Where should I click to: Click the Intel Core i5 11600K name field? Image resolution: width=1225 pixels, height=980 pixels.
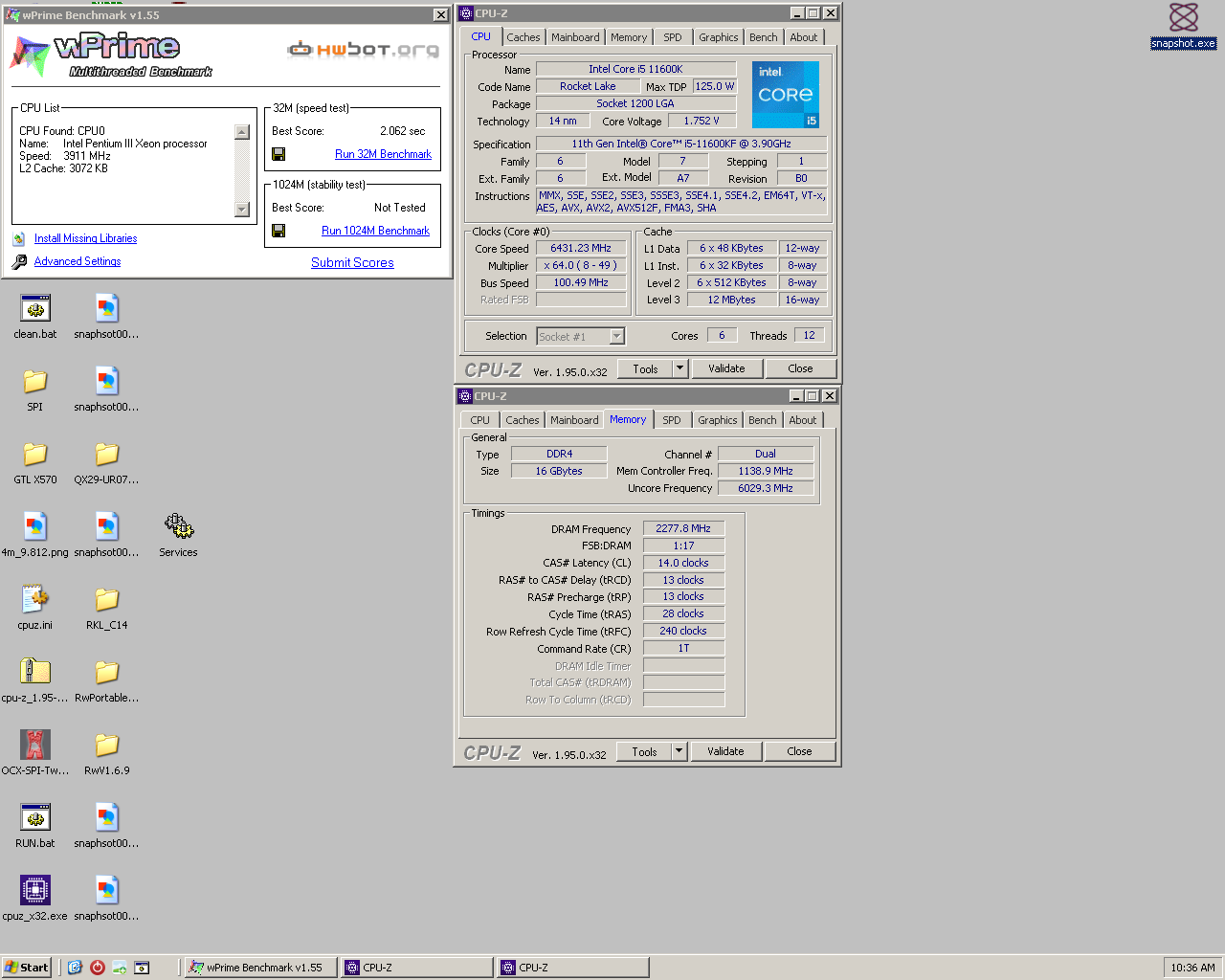(x=635, y=69)
